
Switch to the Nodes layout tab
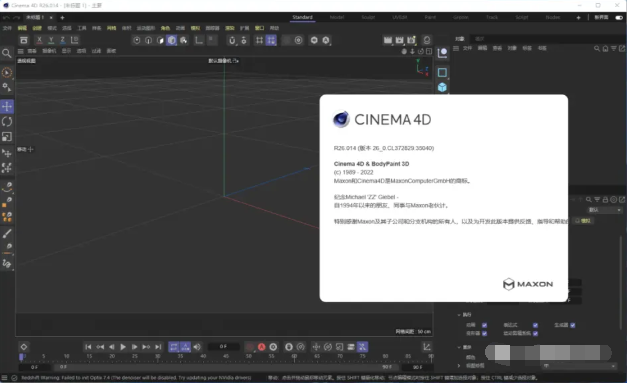553,17
